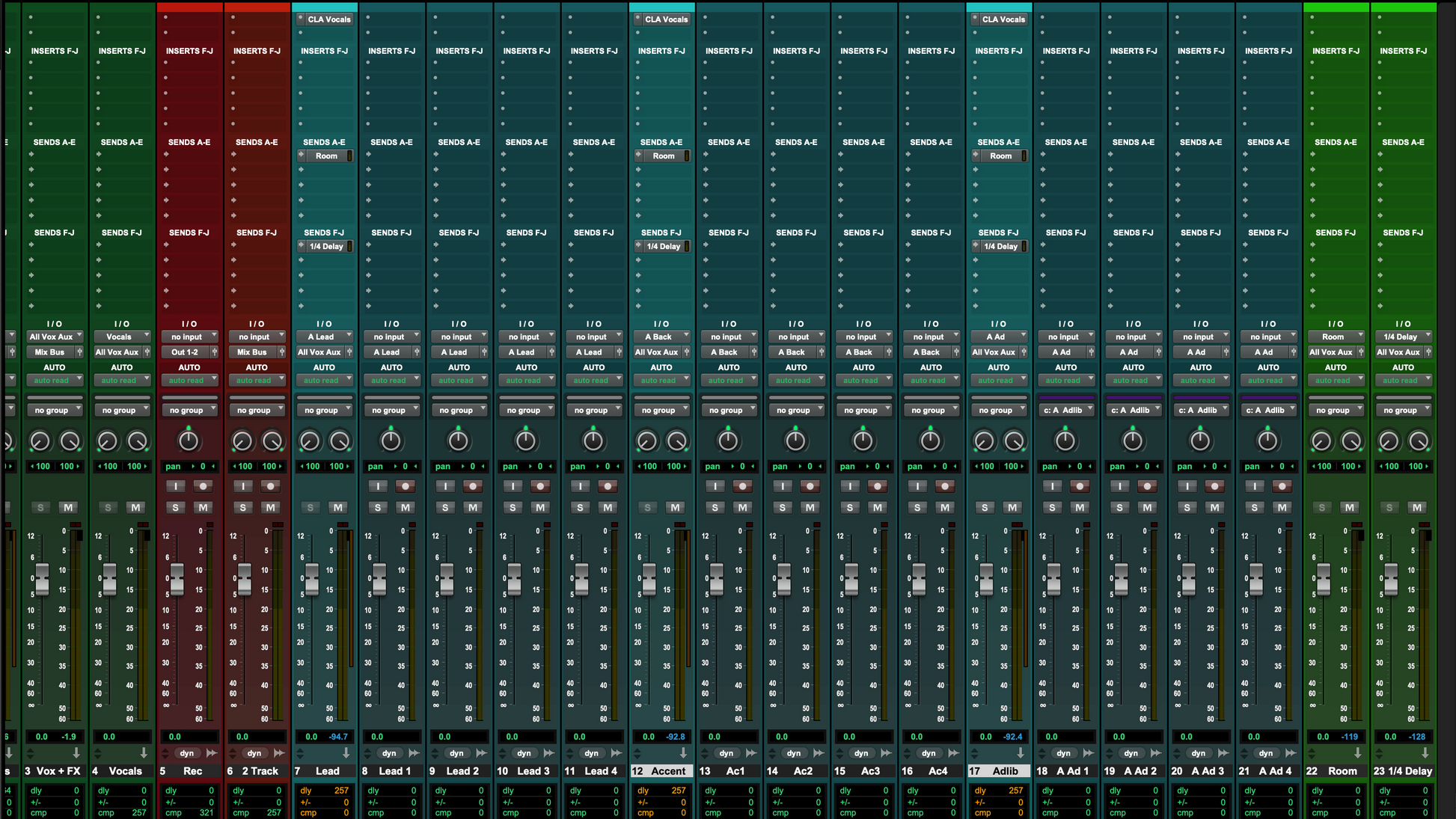Open automation mode dropdown on Lead track
The height and width of the screenshot is (819, 1456).
(324, 381)
